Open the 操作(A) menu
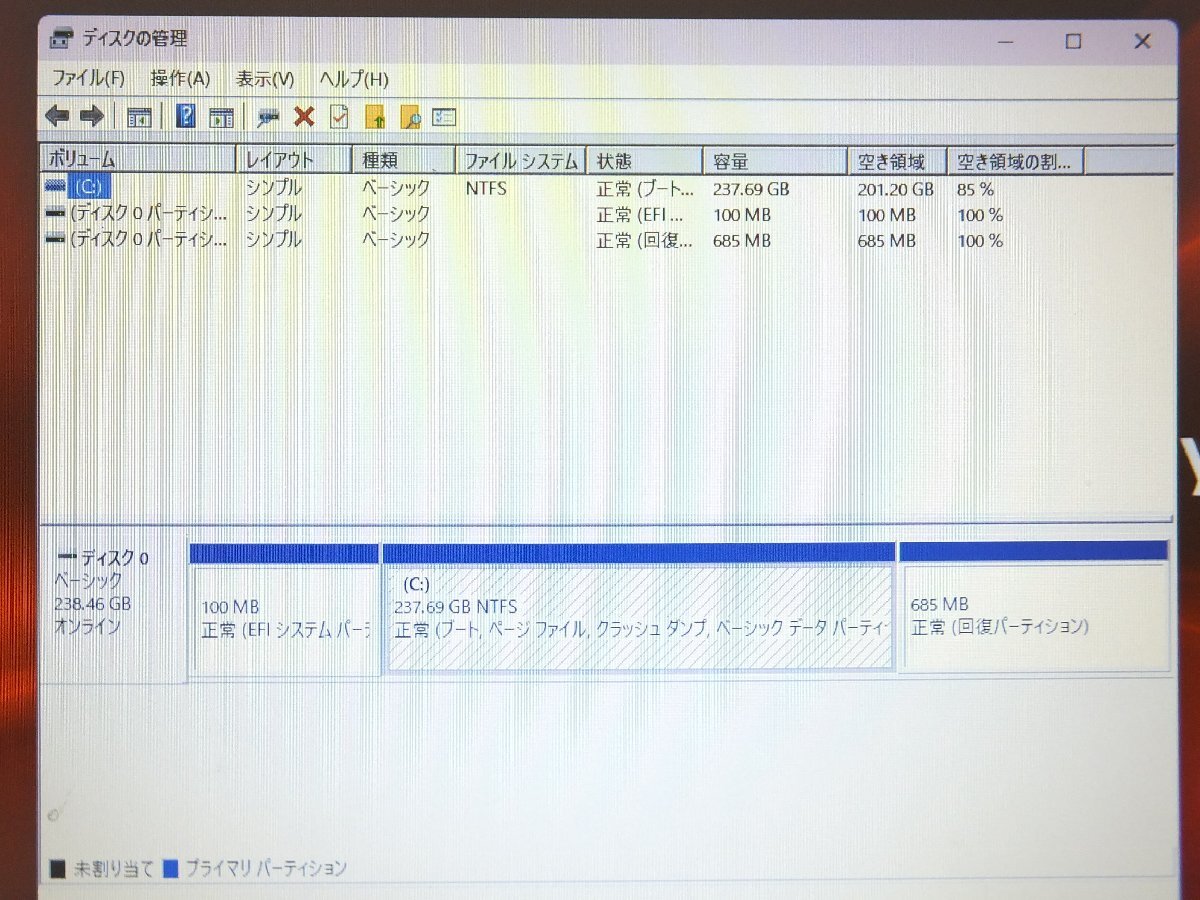 [180, 79]
